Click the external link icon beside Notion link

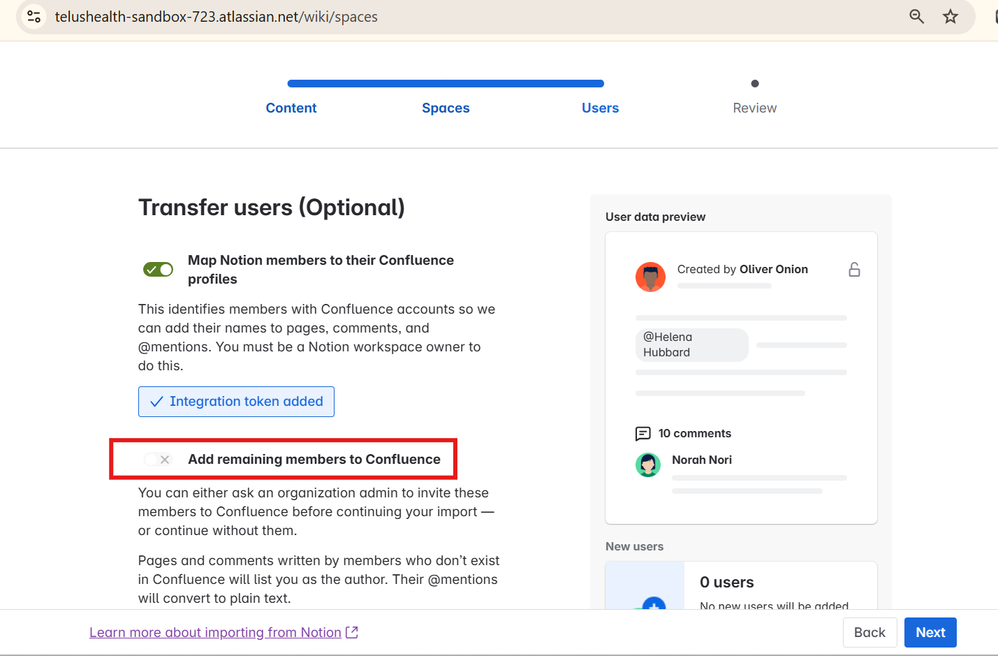(352, 632)
